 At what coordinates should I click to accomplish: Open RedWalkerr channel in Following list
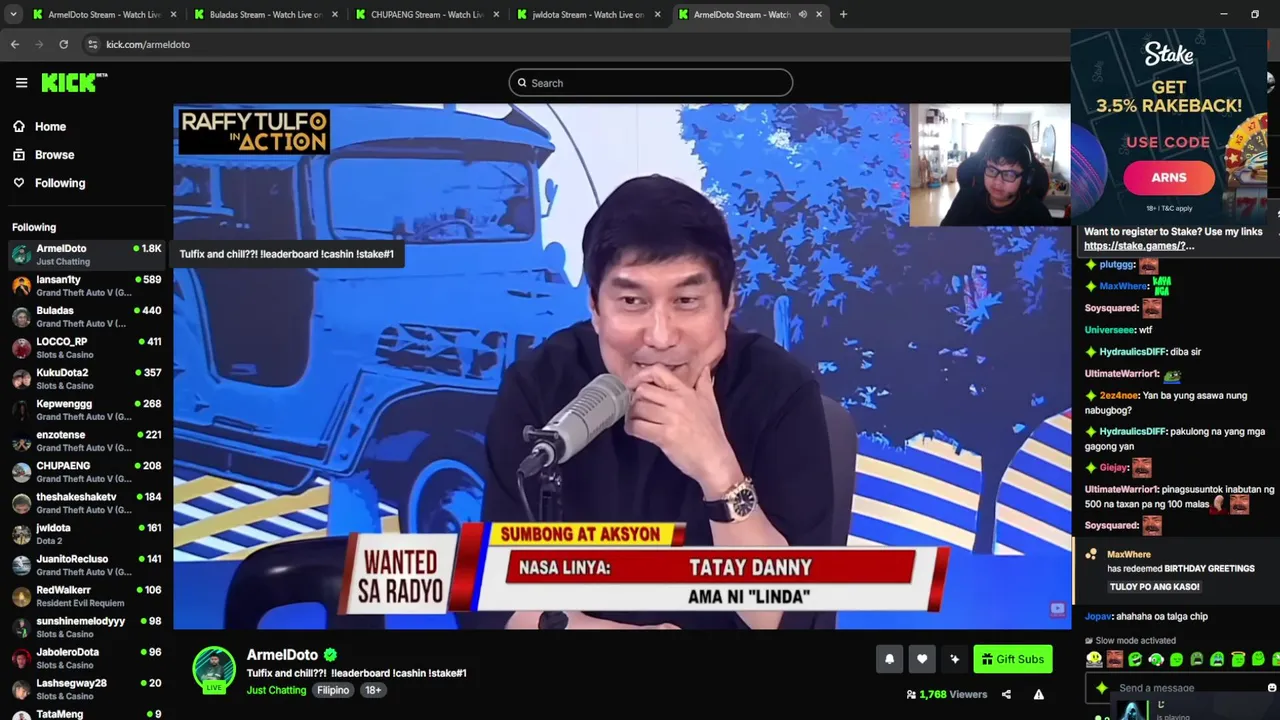pyautogui.click(x=86, y=596)
